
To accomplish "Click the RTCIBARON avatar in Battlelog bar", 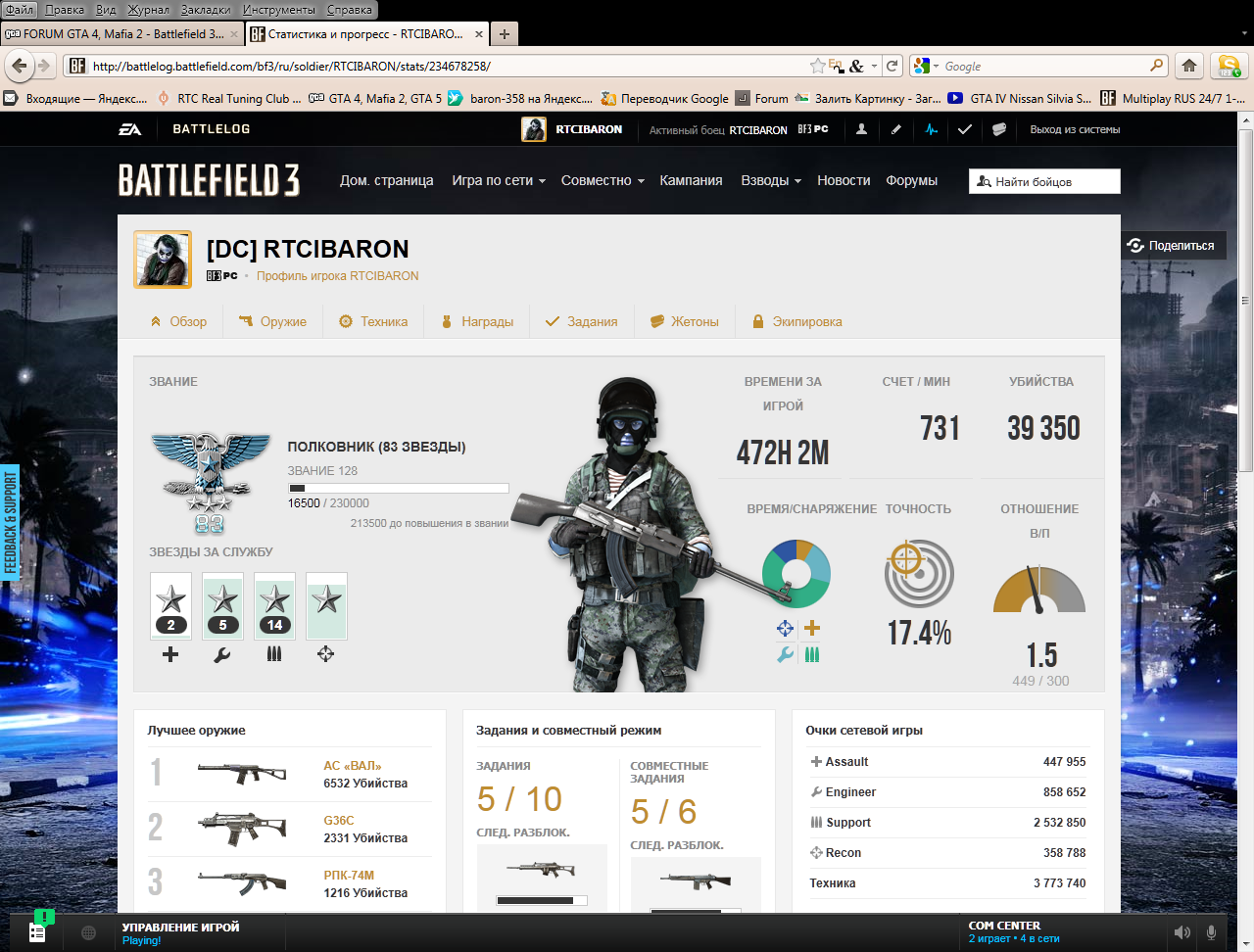I will pos(534,129).
